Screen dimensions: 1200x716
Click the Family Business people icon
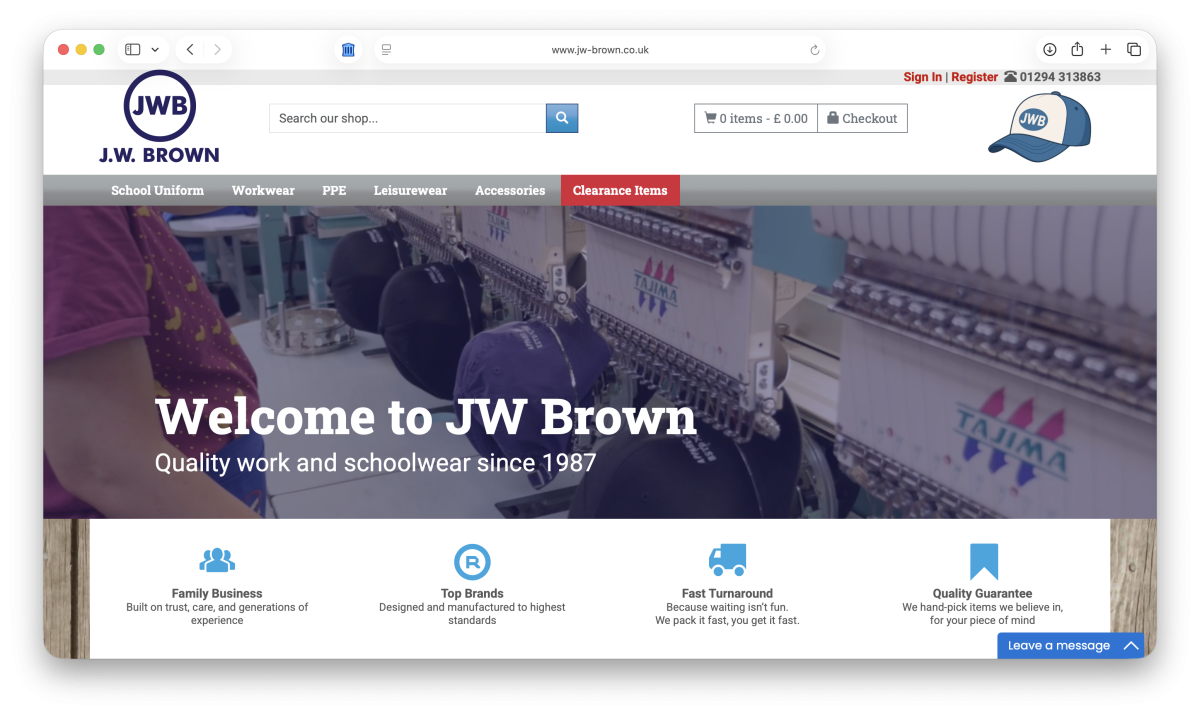click(x=217, y=560)
